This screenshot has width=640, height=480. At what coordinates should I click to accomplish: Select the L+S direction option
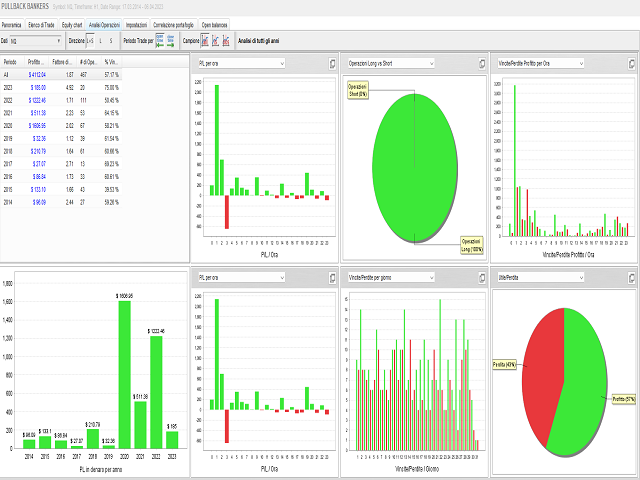point(89,41)
